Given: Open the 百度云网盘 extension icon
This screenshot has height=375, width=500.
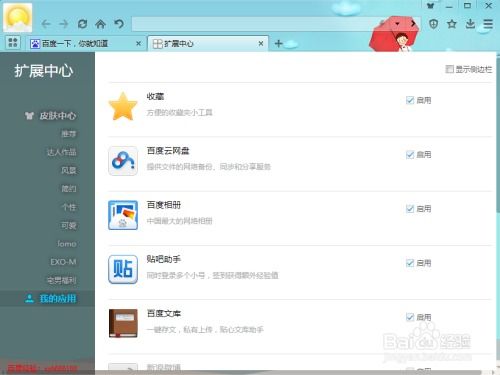Looking at the screenshot, I should (x=123, y=161).
